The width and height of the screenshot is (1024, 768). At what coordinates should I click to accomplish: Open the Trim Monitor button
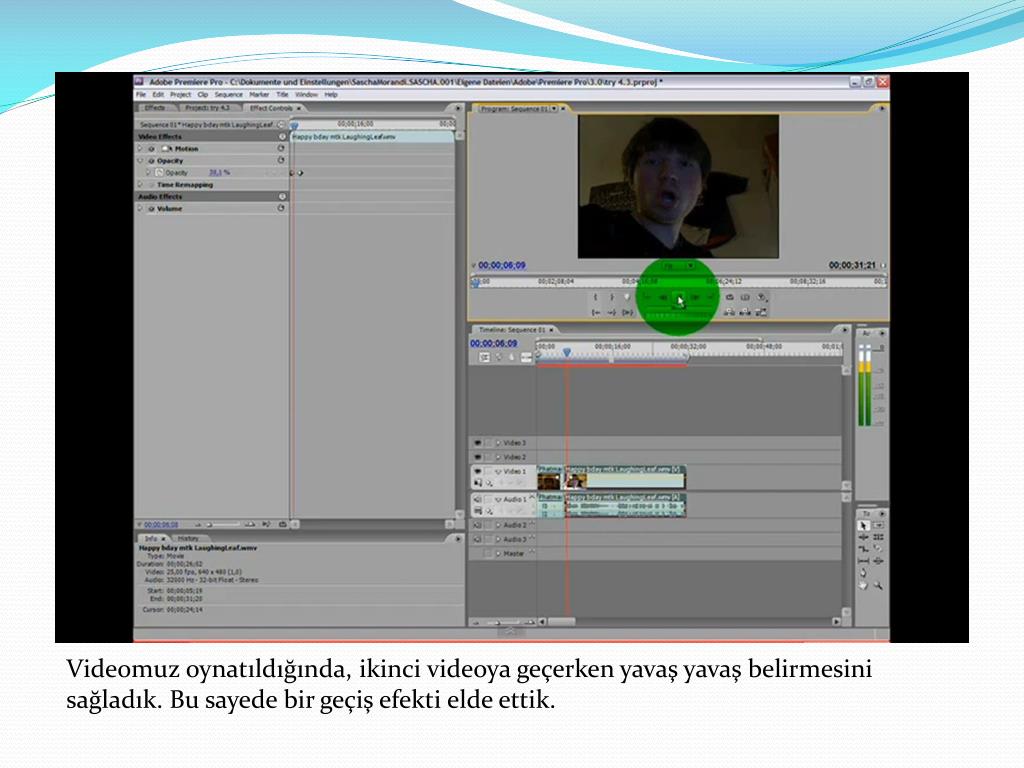[761, 313]
